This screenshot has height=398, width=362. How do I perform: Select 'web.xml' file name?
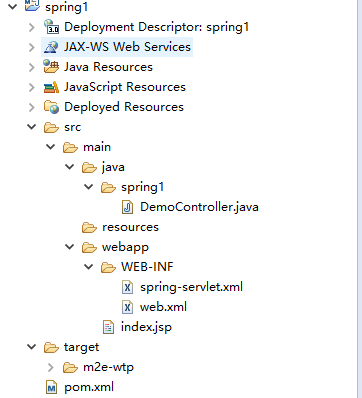163,307
